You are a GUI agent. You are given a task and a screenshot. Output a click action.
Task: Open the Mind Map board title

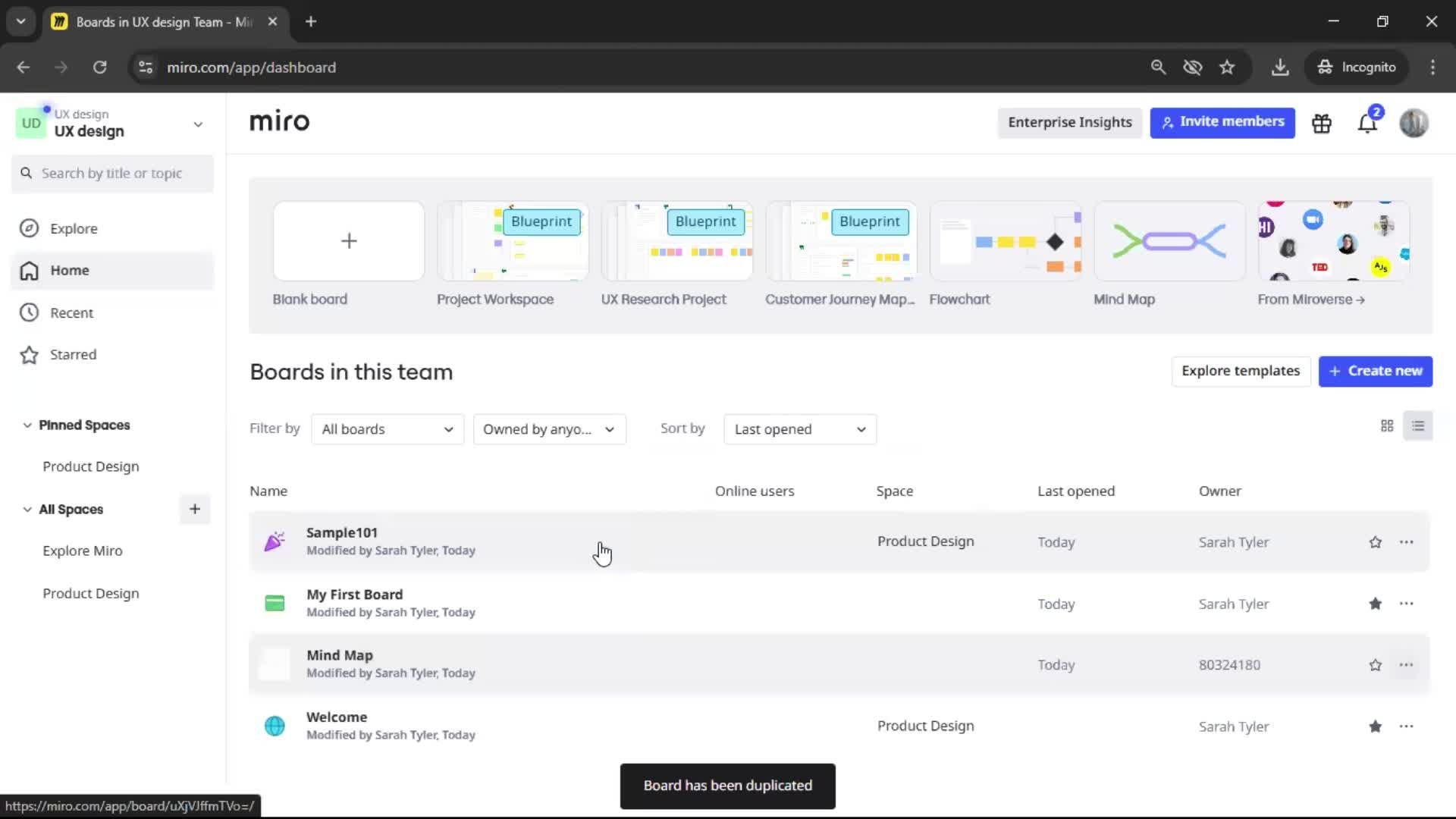click(340, 655)
